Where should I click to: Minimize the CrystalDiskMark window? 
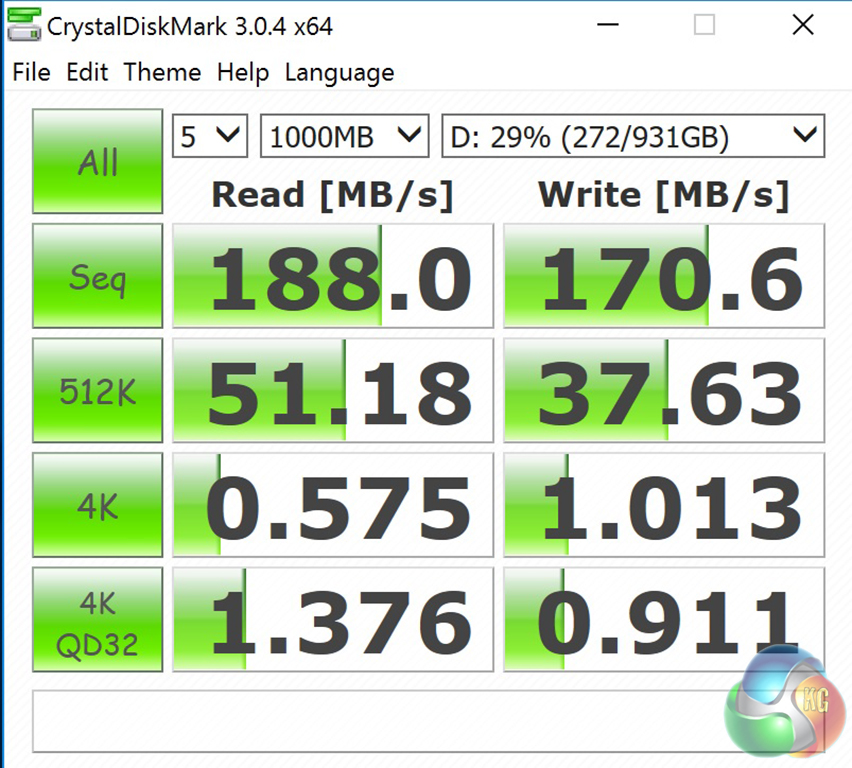[x=607, y=24]
